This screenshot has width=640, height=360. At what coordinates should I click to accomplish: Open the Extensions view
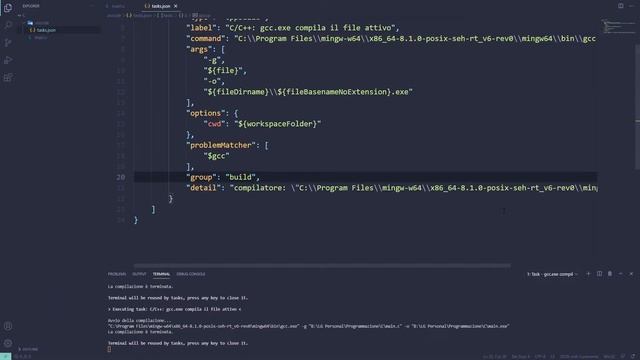pos(8,78)
